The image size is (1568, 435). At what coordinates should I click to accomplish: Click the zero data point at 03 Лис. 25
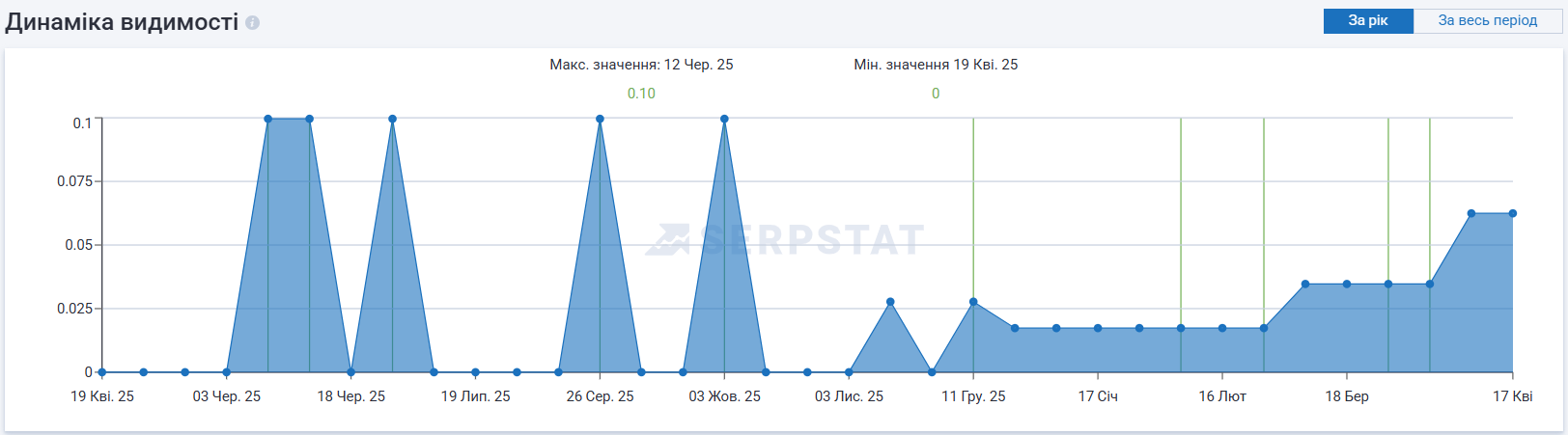tap(849, 372)
